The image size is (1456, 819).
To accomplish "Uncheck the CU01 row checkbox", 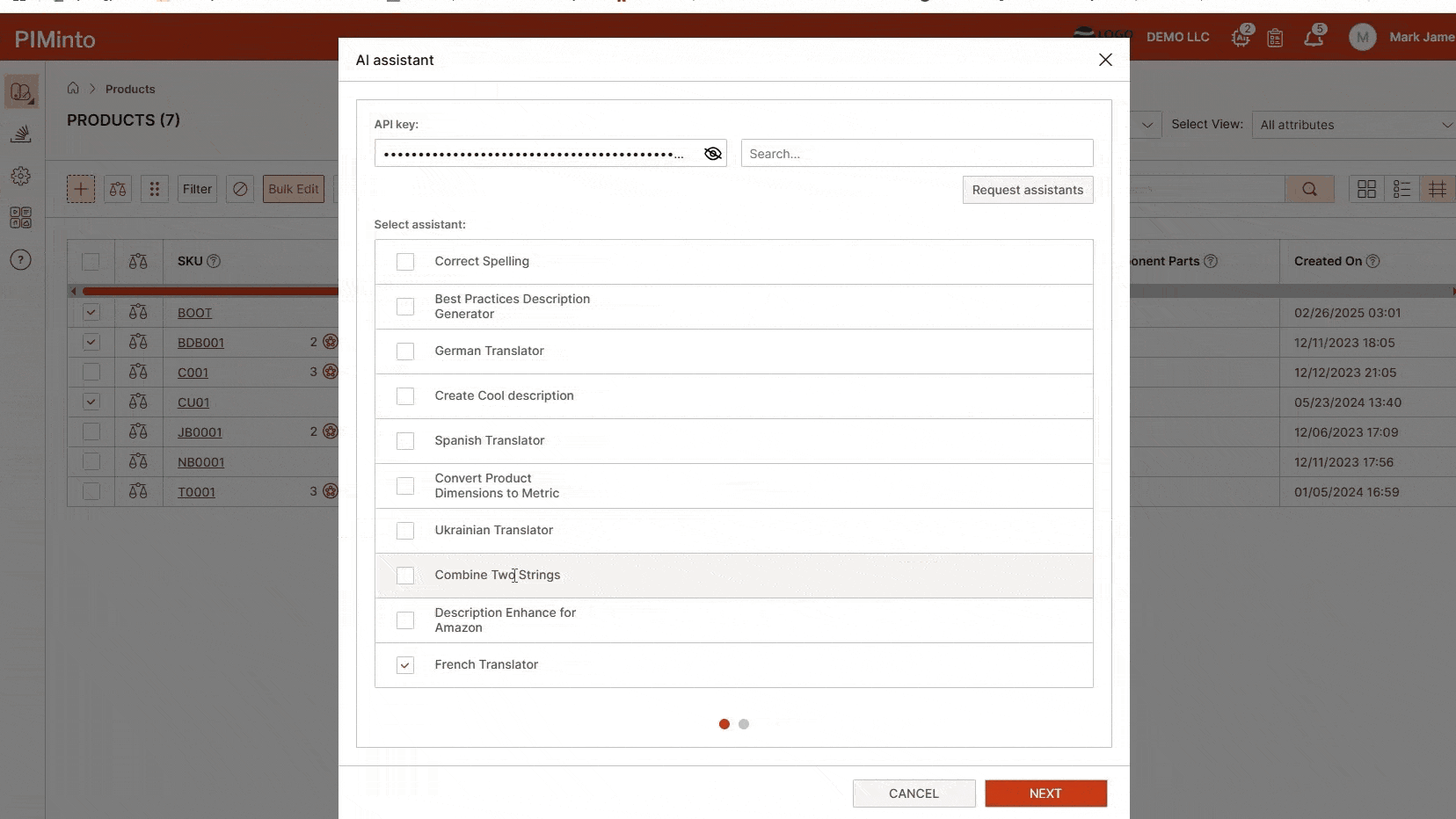I will (x=91, y=402).
